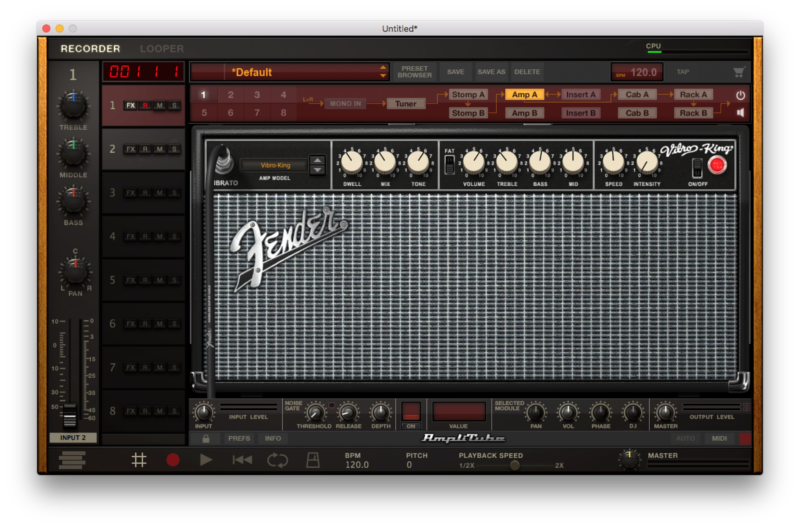Select the Rack B module
The image size is (801, 528).
(693, 113)
